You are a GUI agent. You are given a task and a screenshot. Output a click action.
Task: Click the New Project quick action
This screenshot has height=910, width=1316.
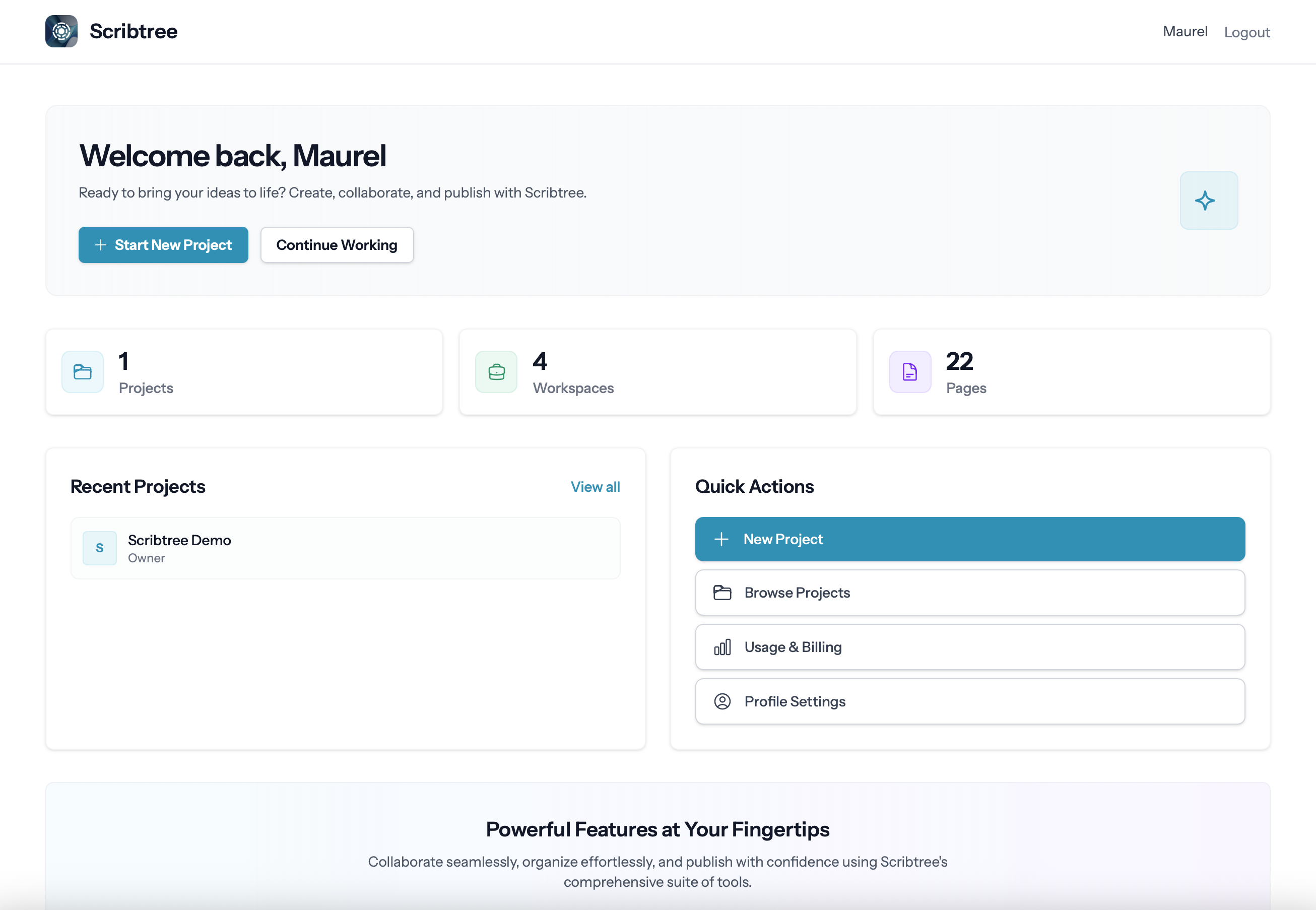969,539
